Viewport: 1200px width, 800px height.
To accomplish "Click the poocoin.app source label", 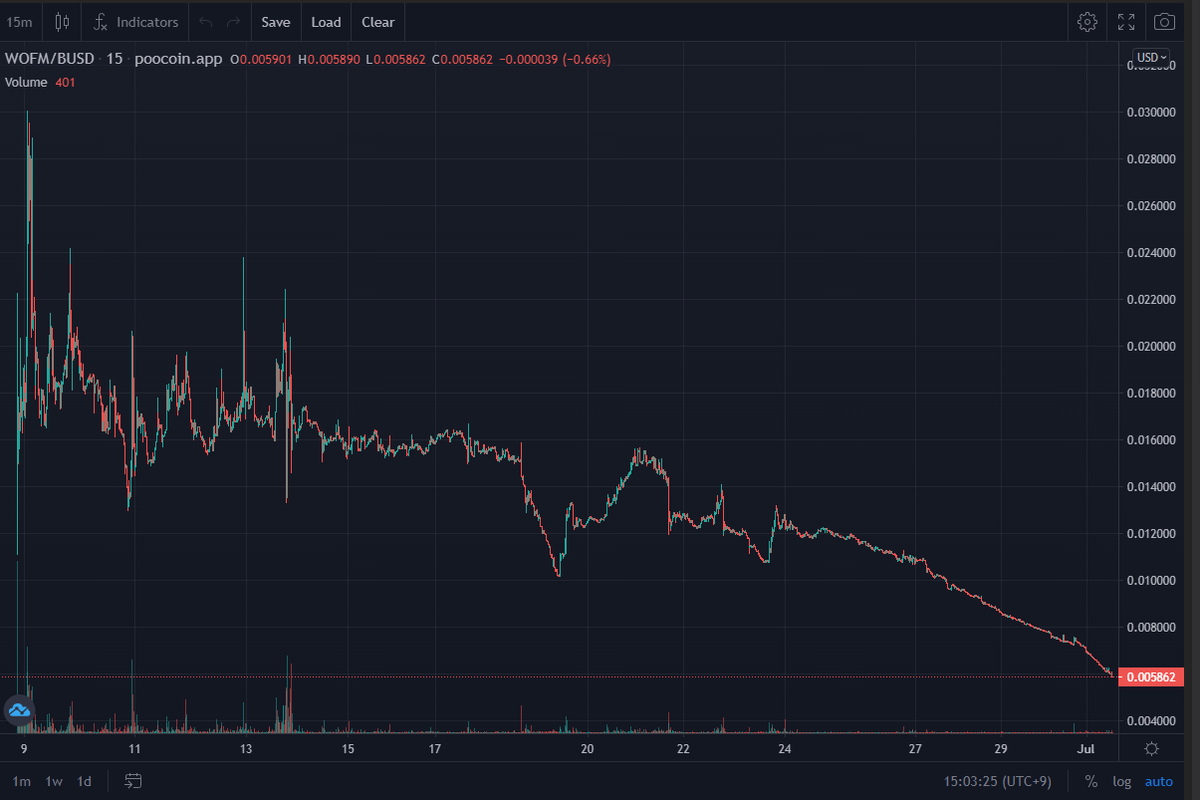I will (178, 59).
